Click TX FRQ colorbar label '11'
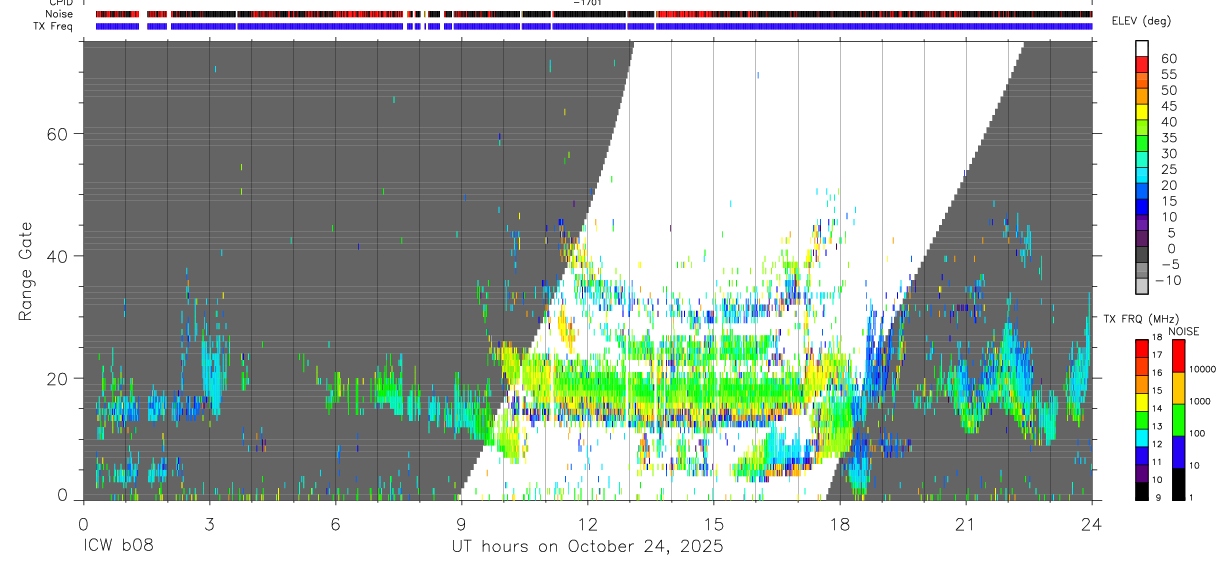Viewport: 1228px width, 567px height. click(x=1157, y=462)
